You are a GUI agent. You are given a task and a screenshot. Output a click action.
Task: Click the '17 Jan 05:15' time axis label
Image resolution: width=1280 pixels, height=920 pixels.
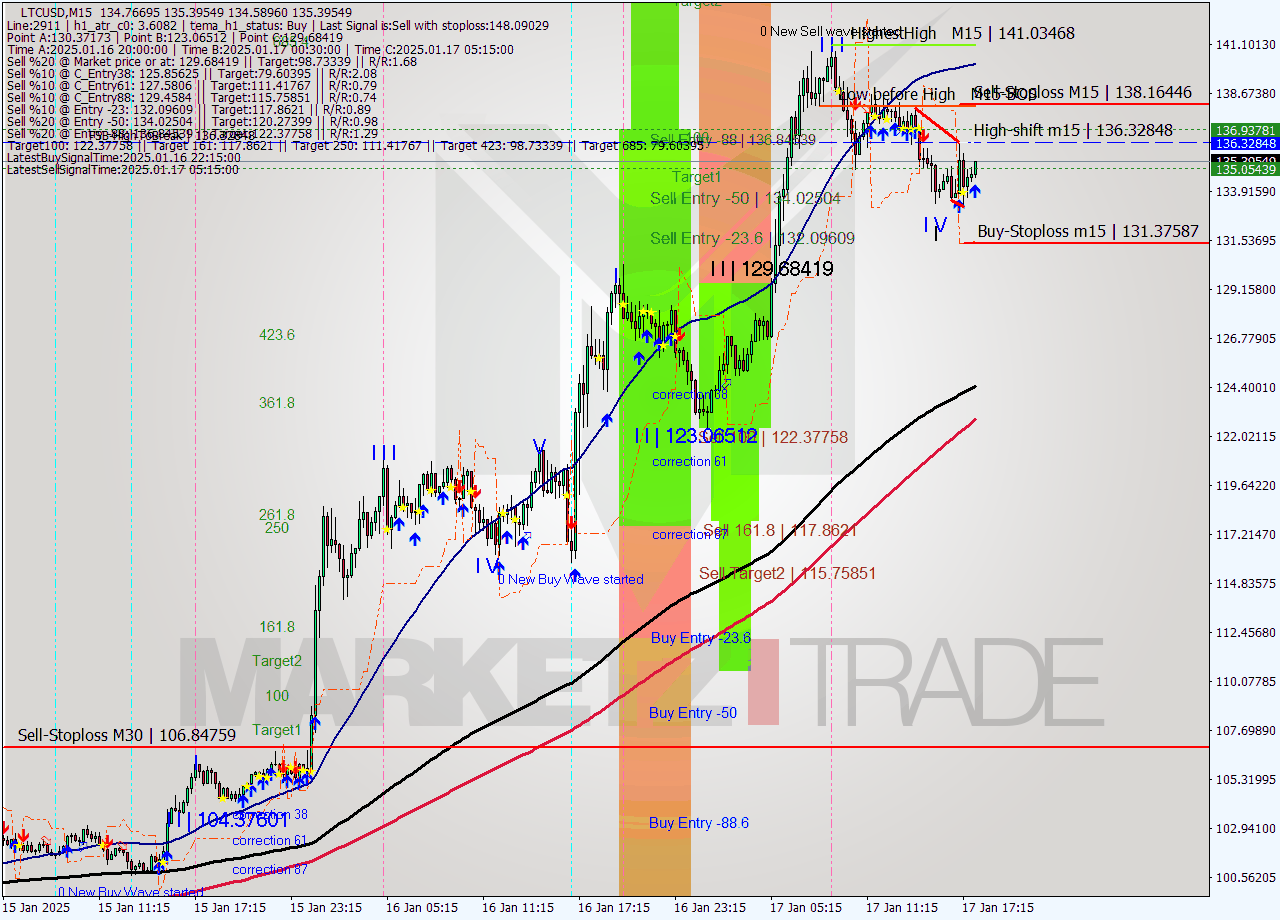805,908
